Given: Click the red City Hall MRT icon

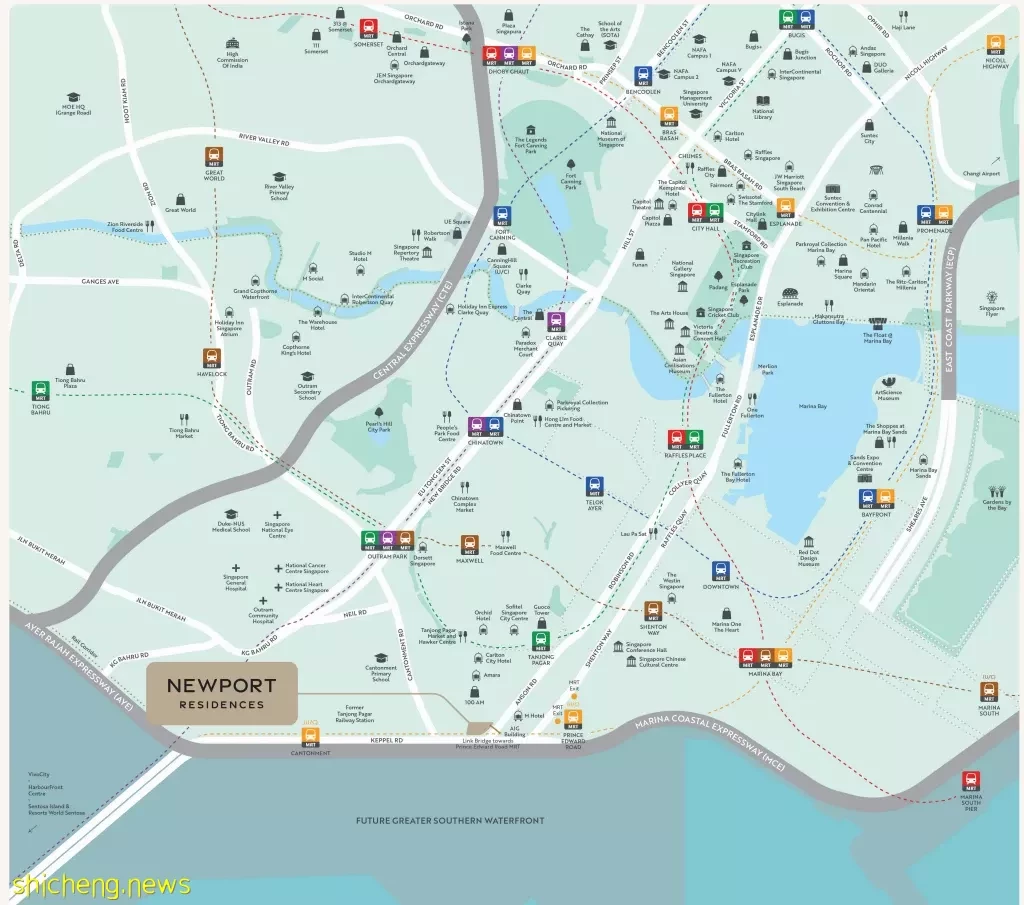Looking at the screenshot, I should point(697,214).
